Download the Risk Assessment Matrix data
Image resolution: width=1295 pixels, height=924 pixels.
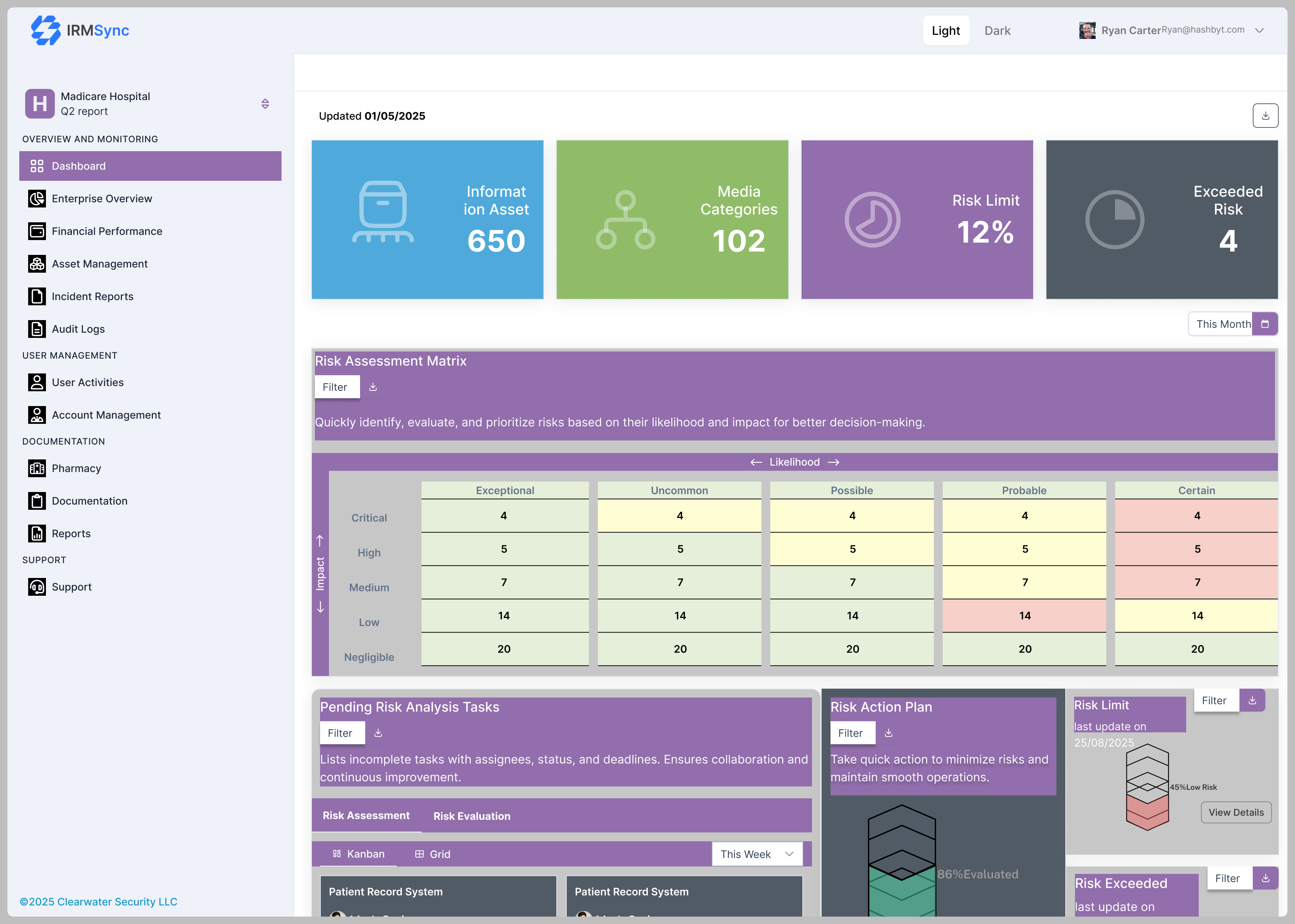coord(373,387)
